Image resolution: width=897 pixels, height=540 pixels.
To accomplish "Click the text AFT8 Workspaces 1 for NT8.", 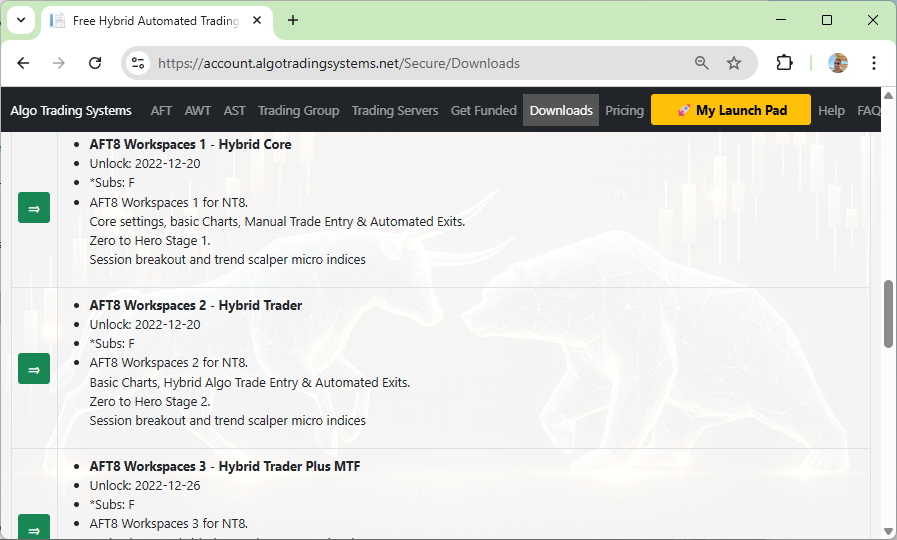I will (x=169, y=202).
